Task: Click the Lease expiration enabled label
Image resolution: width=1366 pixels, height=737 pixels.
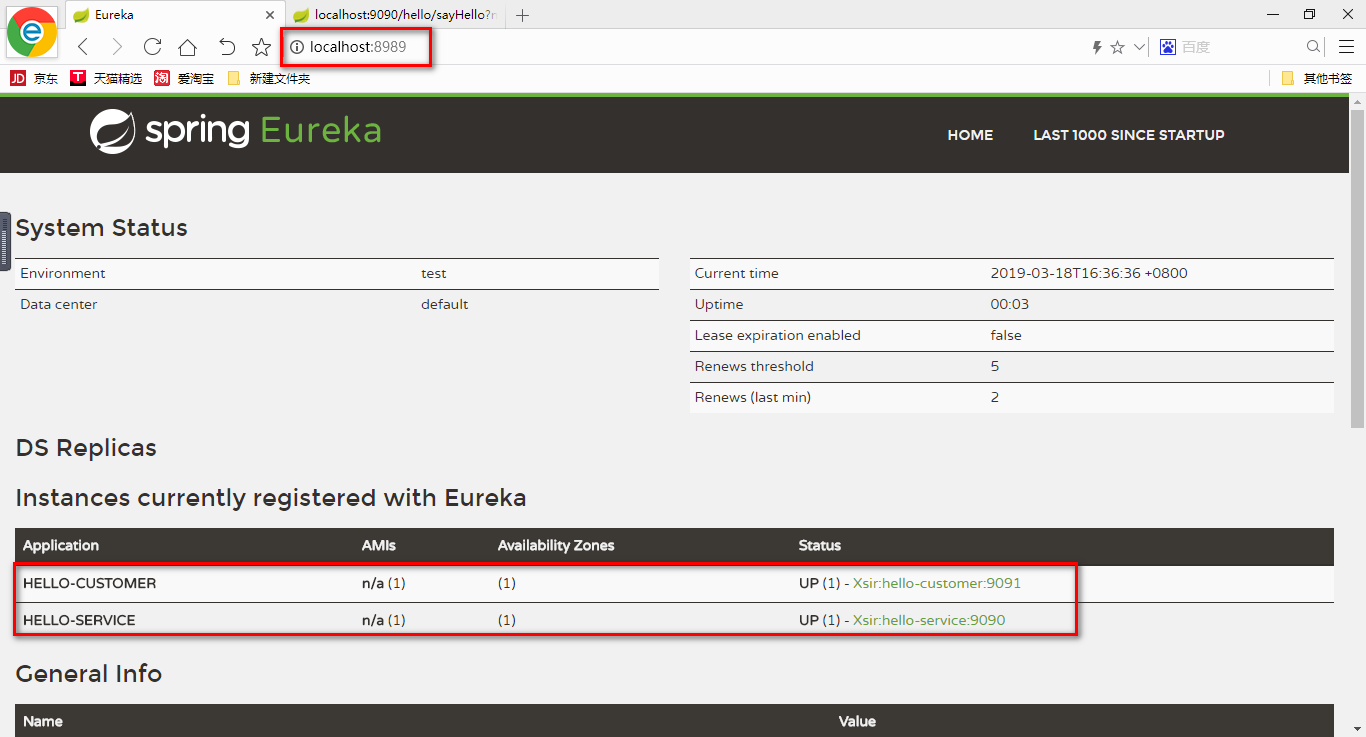Action: pyautogui.click(x=778, y=335)
